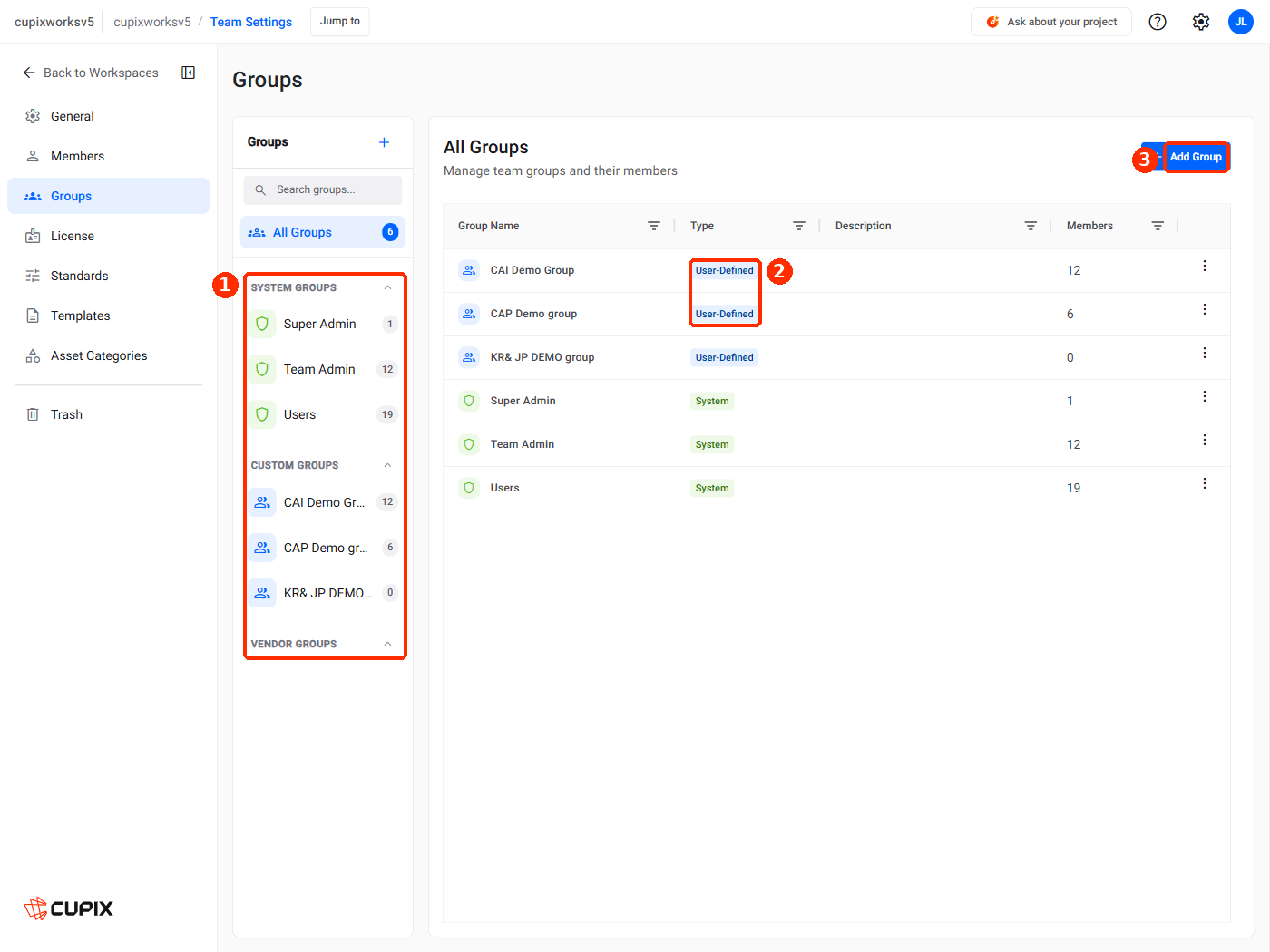The width and height of the screenshot is (1270, 952).
Task: Click Ask about your project button
Action: click(x=1051, y=22)
